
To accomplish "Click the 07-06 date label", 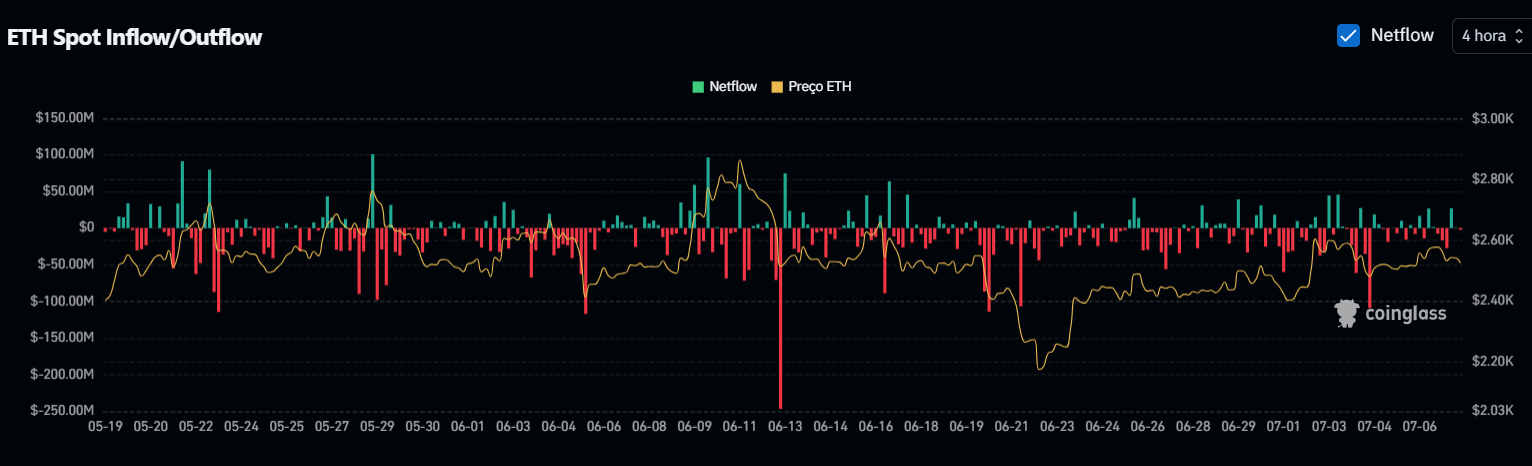I will coord(1420,426).
